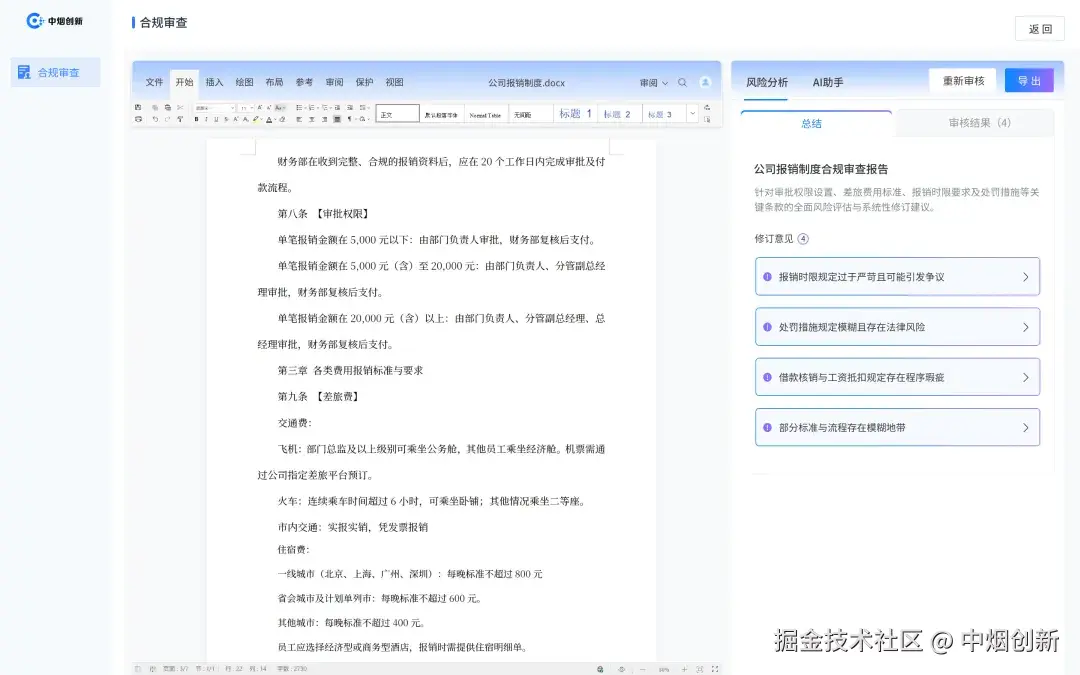Select the Bold formatting icon
The height and width of the screenshot is (675, 1080).
tap(196, 118)
